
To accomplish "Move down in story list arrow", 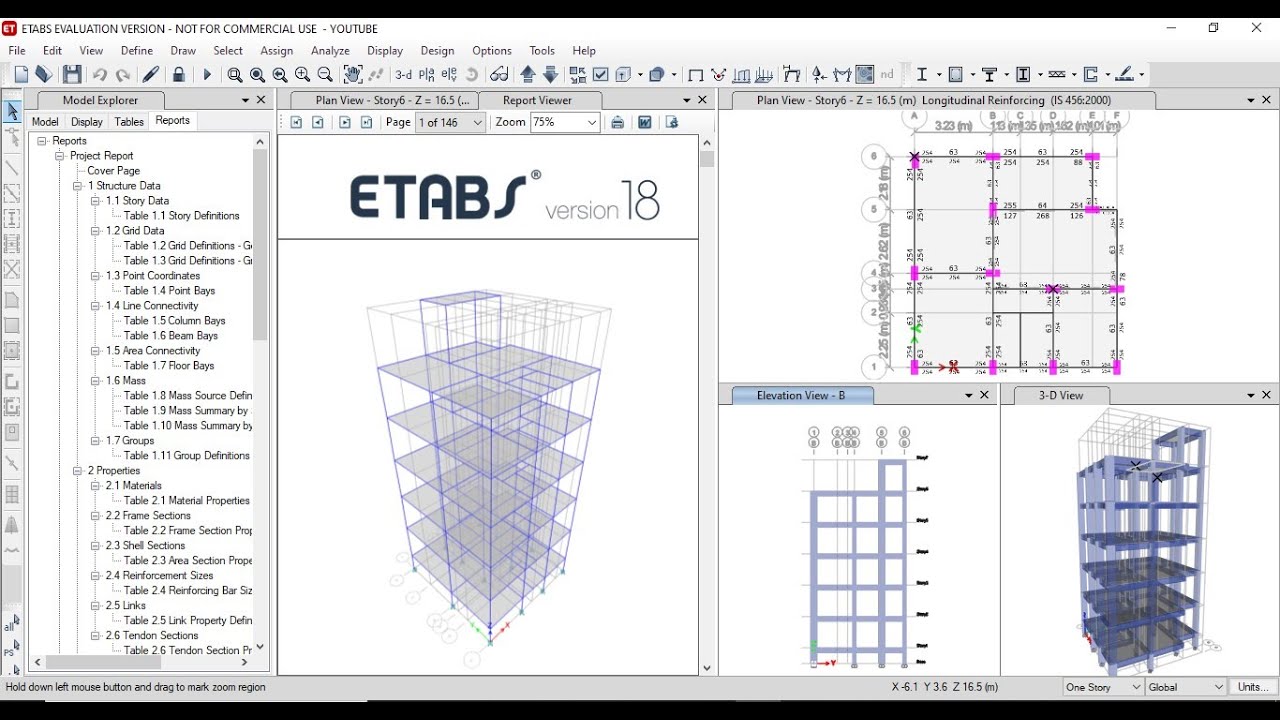I will pyautogui.click(x=550, y=74).
